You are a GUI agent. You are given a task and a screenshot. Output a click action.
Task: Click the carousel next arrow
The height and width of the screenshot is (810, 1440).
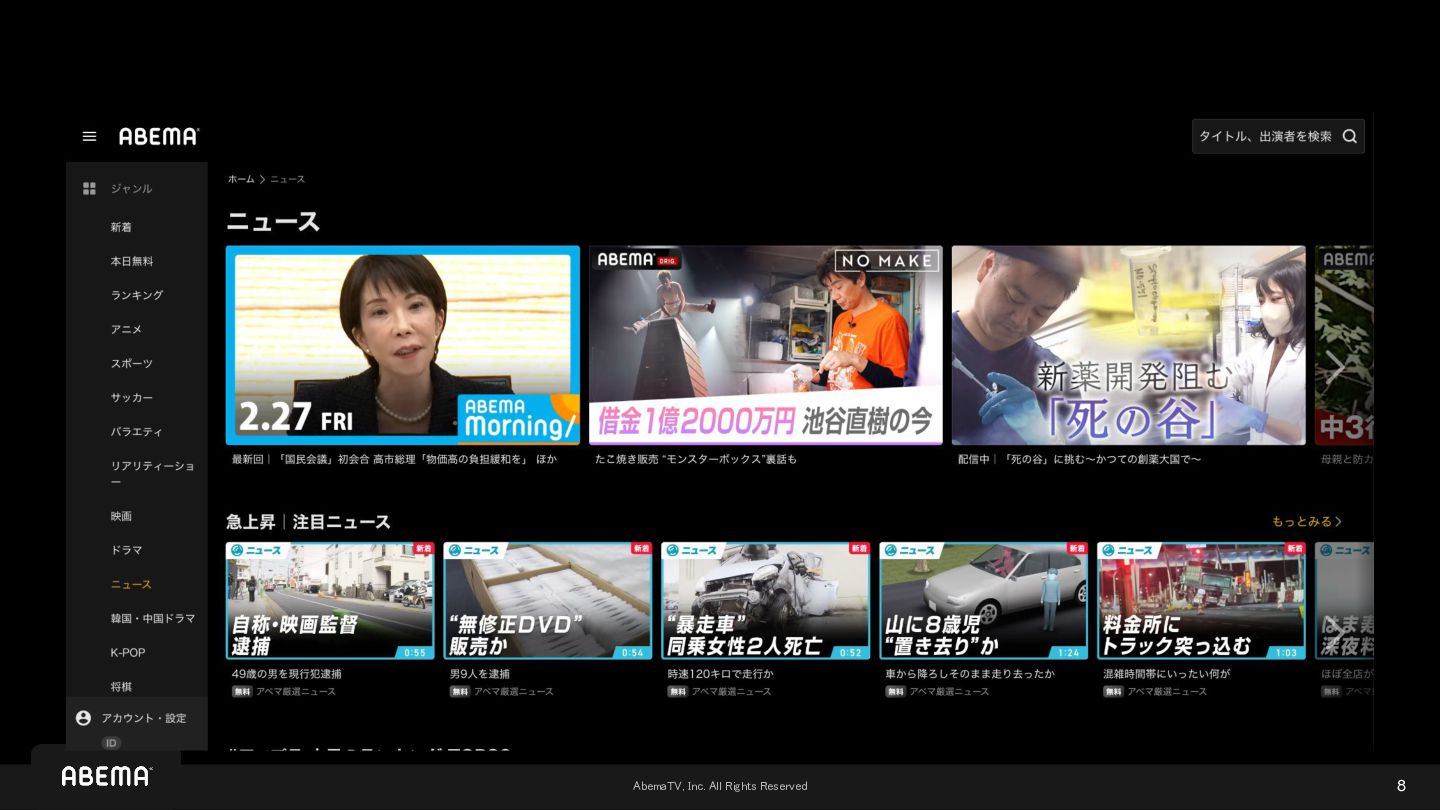1335,368
